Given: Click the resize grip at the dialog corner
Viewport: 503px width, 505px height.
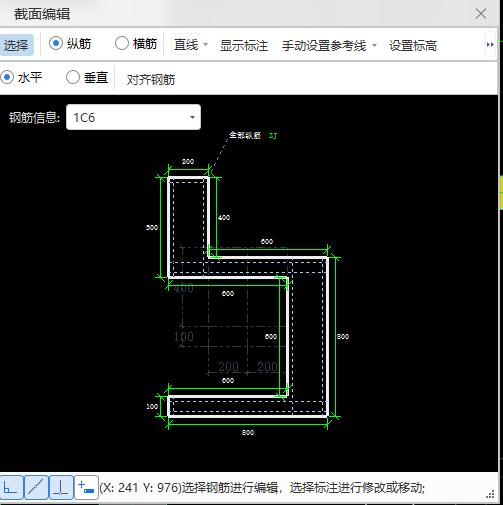Looking at the screenshot, I should [490, 494].
